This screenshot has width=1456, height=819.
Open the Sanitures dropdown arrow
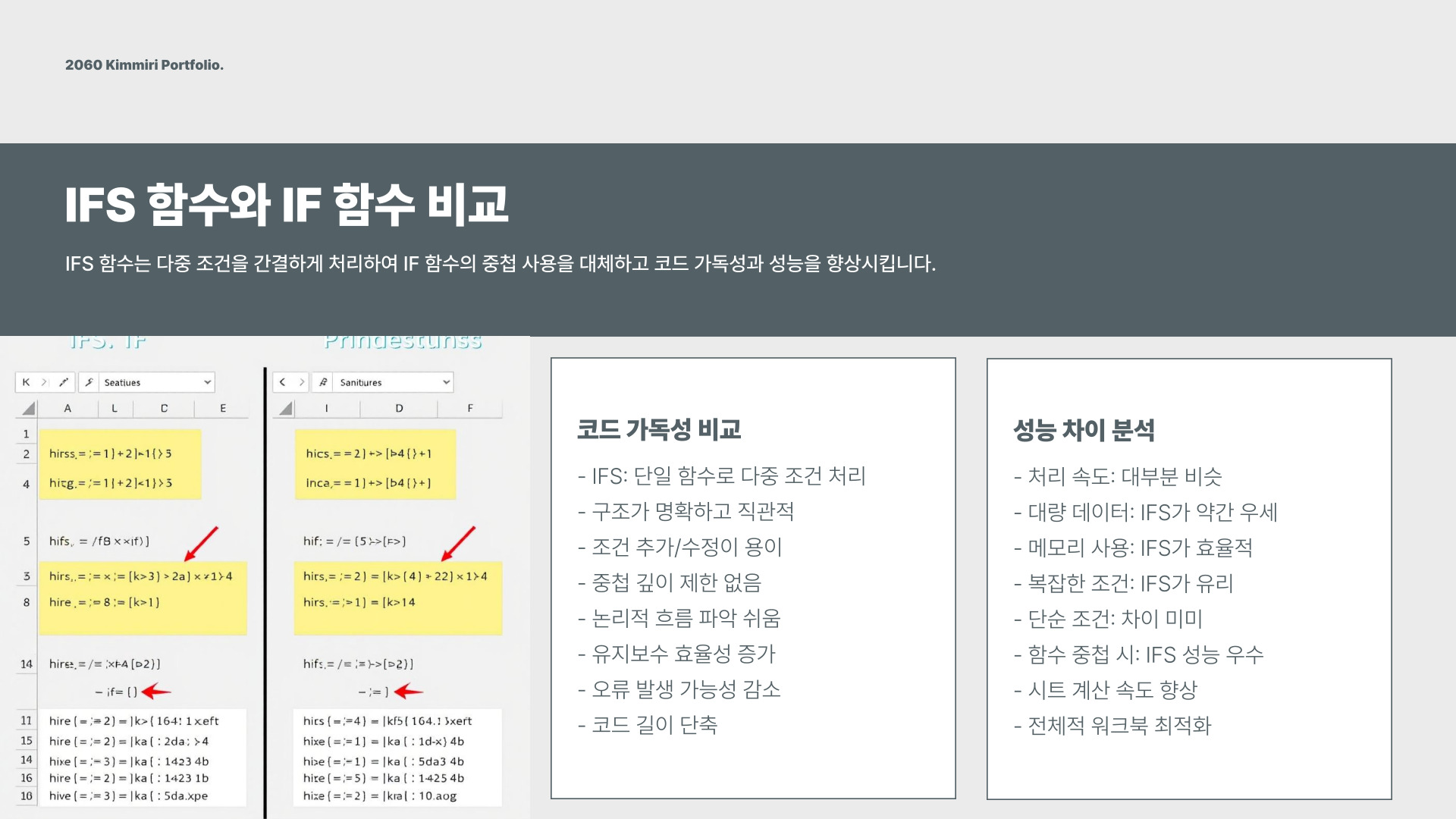coord(446,382)
